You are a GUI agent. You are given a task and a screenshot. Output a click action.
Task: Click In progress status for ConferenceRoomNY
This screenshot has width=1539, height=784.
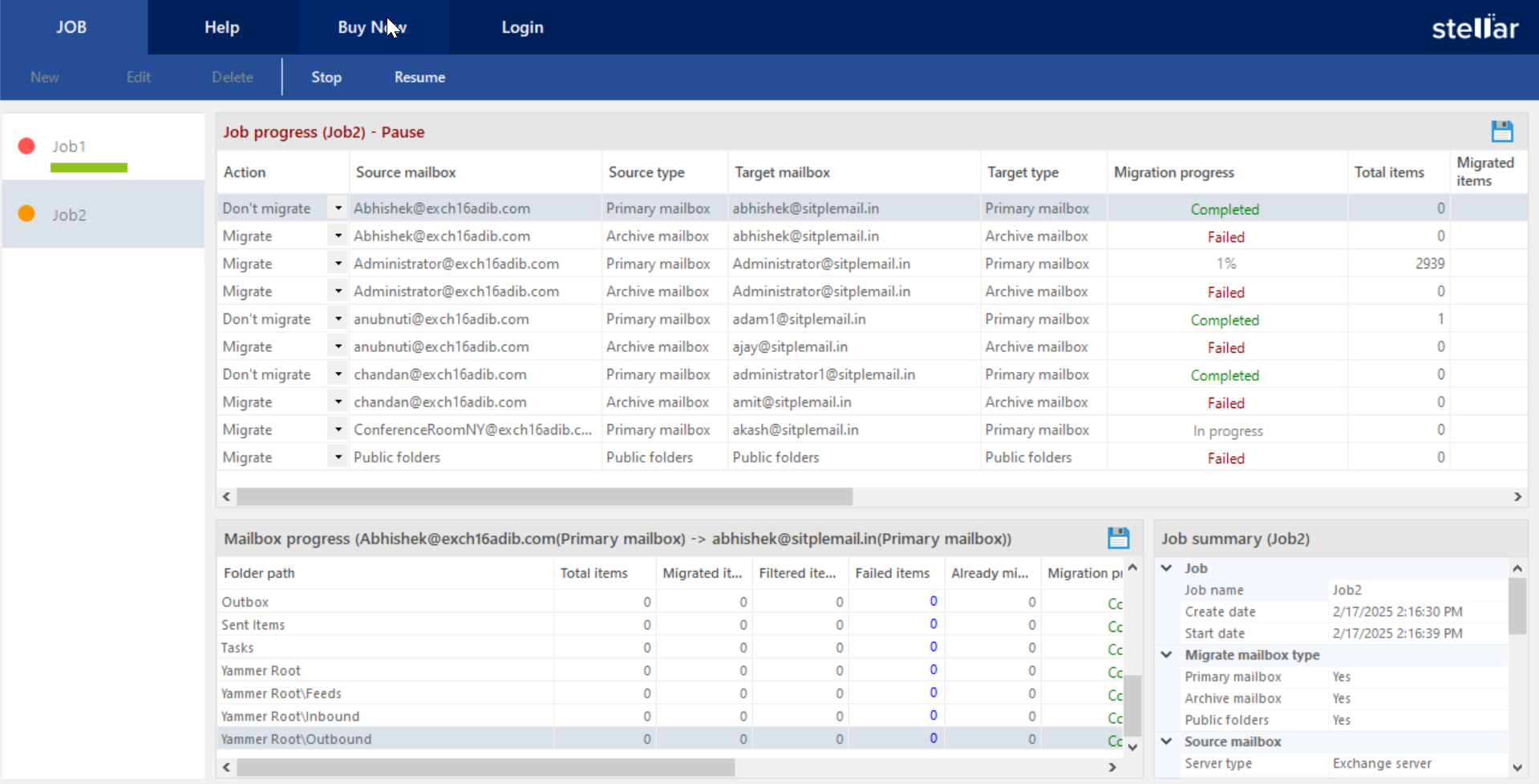click(1227, 430)
